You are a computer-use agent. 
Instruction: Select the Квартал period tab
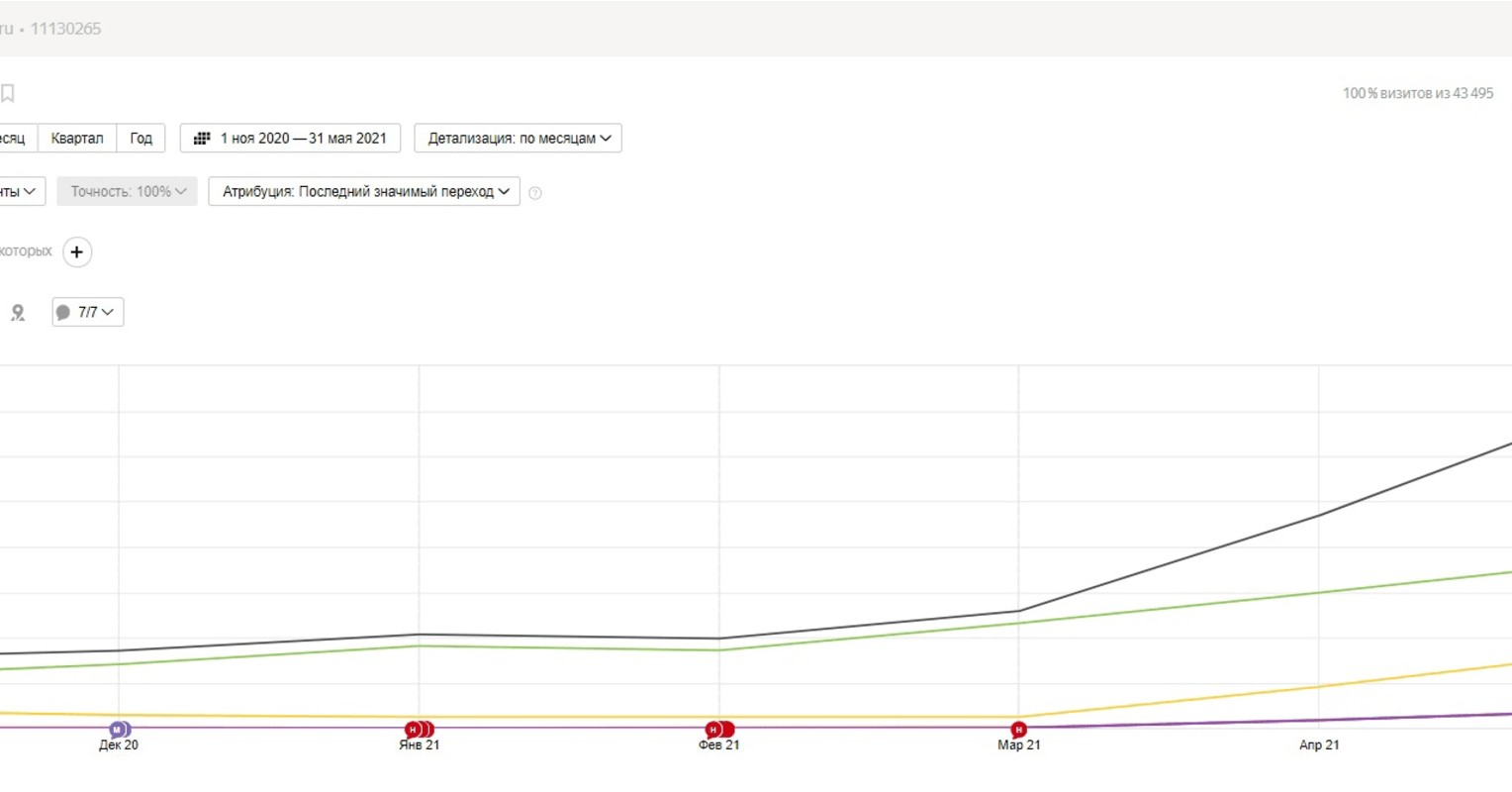tap(77, 139)
